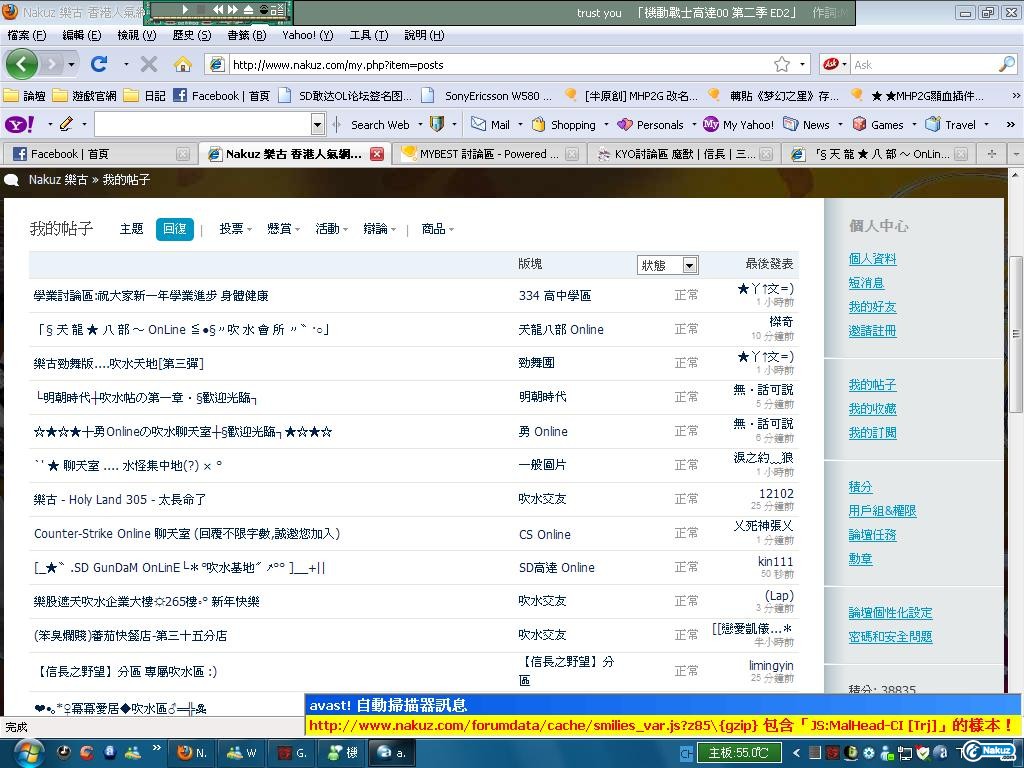
Task: Open the 狀態 status dropdown
Action: click(x=668, y=265)
